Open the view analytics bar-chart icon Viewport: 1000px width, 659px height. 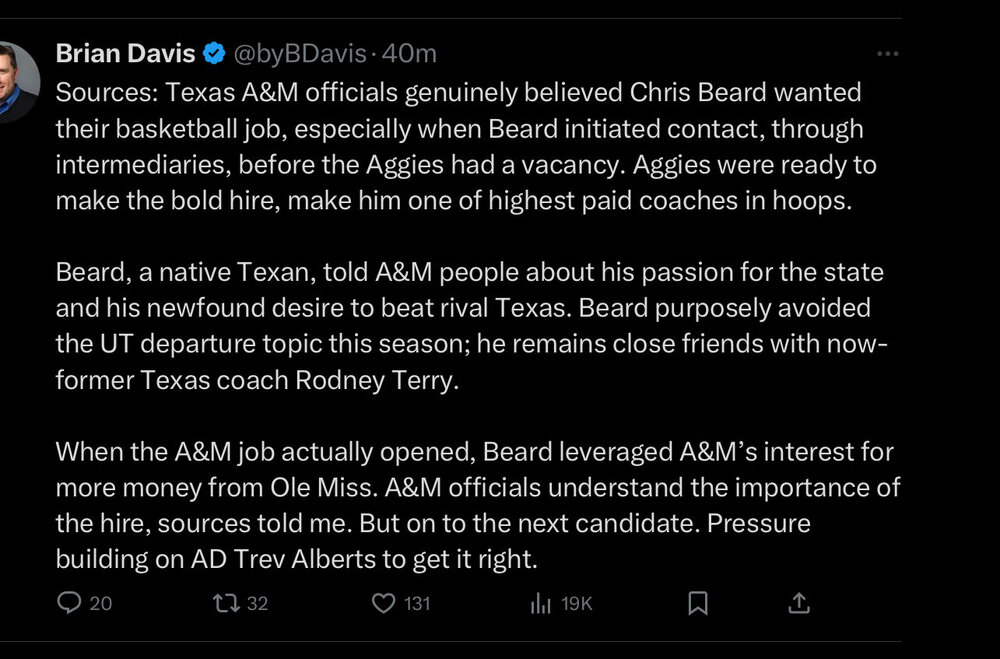[540, 603]
